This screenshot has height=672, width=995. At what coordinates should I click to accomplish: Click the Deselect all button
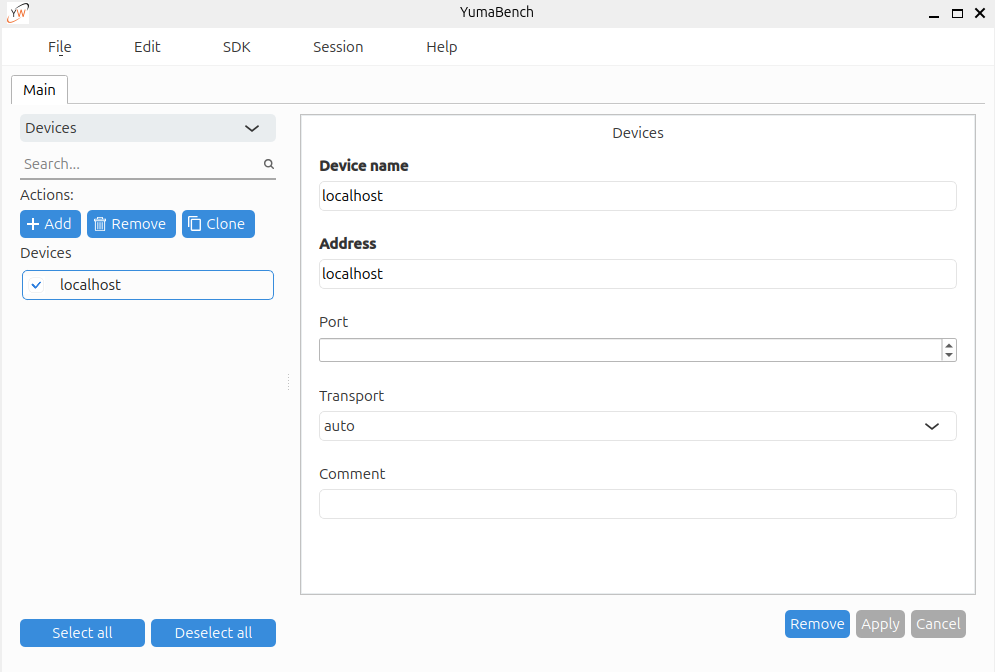(213, 633)
